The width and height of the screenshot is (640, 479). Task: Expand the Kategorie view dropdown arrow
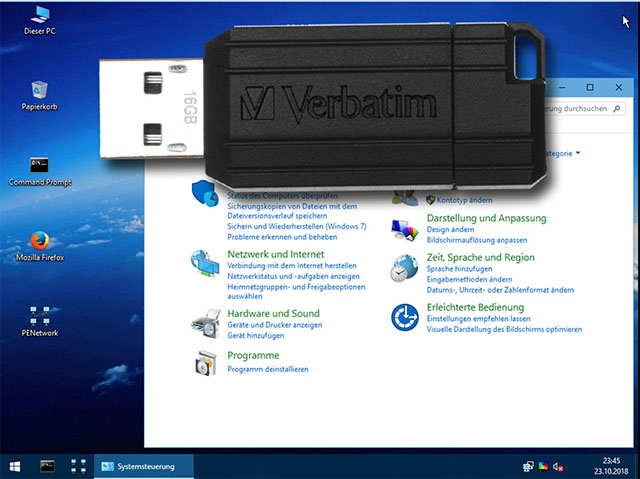(578, 153)
